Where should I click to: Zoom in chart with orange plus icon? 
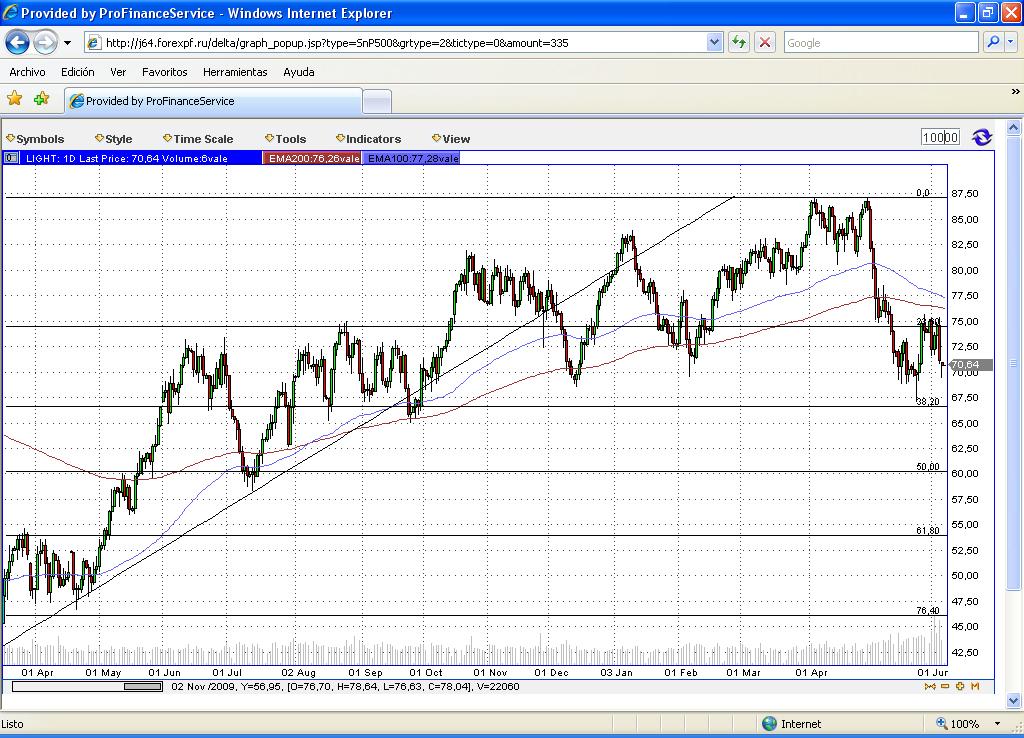click(x=960, y=686)
